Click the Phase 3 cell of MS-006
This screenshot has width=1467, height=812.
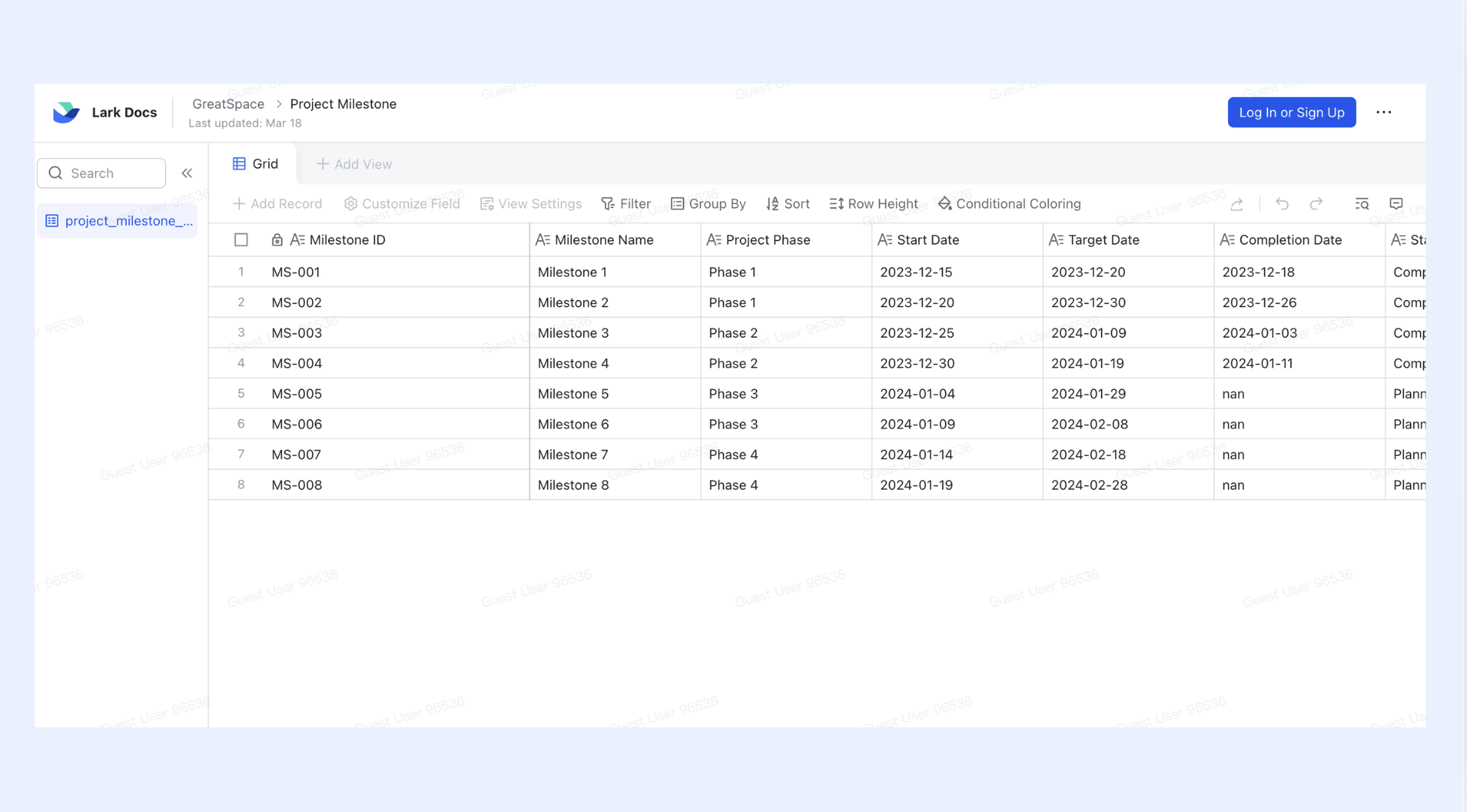pos(786,424)
